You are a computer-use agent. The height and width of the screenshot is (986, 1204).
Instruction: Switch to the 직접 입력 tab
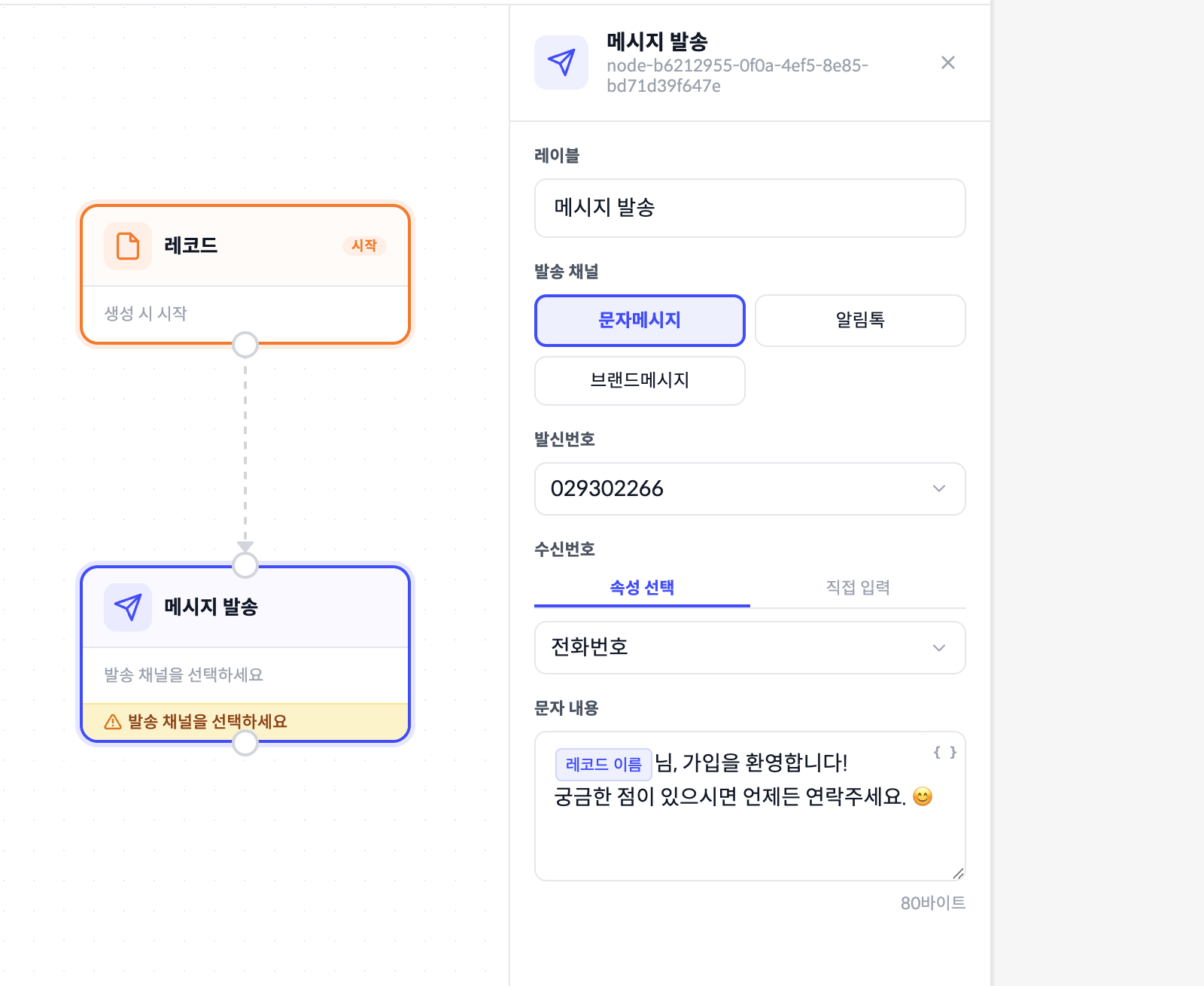pyautogui.click(x=858, y=588)
